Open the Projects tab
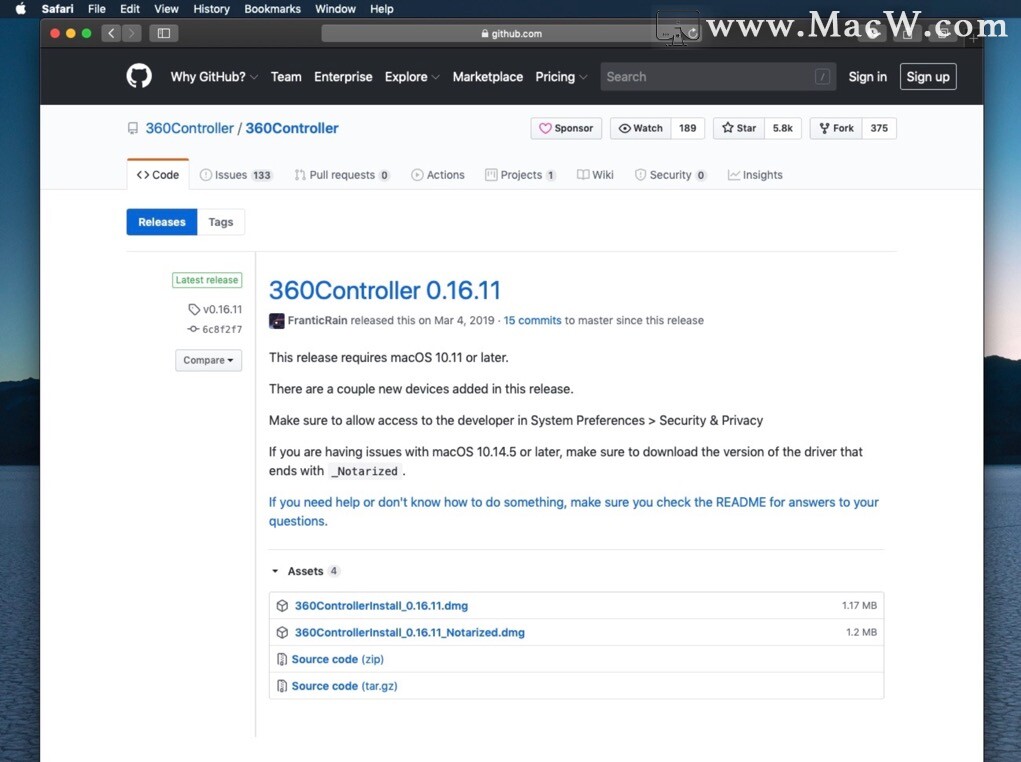1021x762 pixels. (x=520, y=175)
